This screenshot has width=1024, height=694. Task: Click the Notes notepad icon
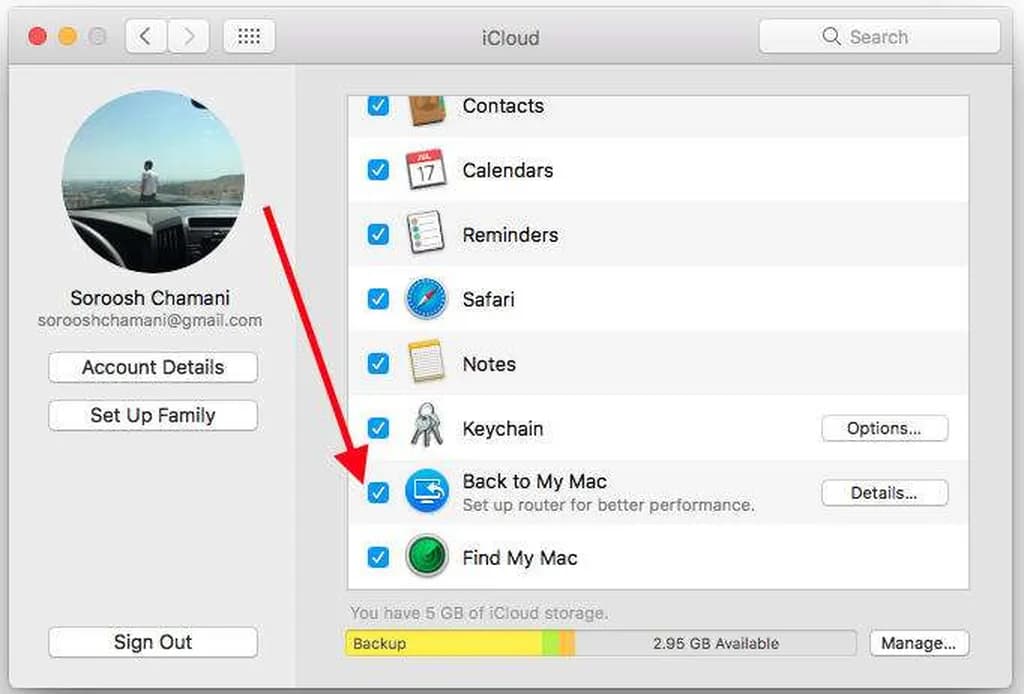click(427, 363)
